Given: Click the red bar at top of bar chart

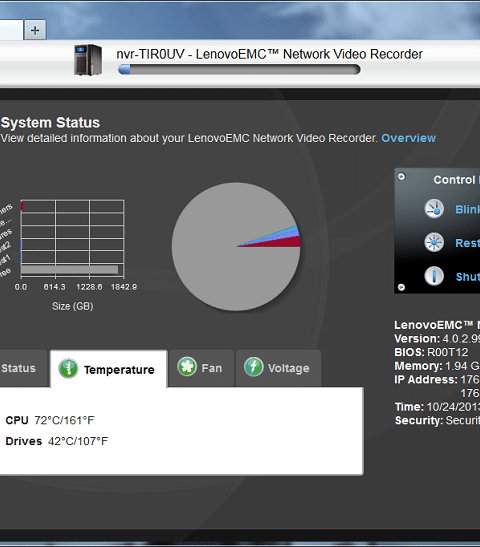Looking at the screenshot, I should click(x=22, y=206).
